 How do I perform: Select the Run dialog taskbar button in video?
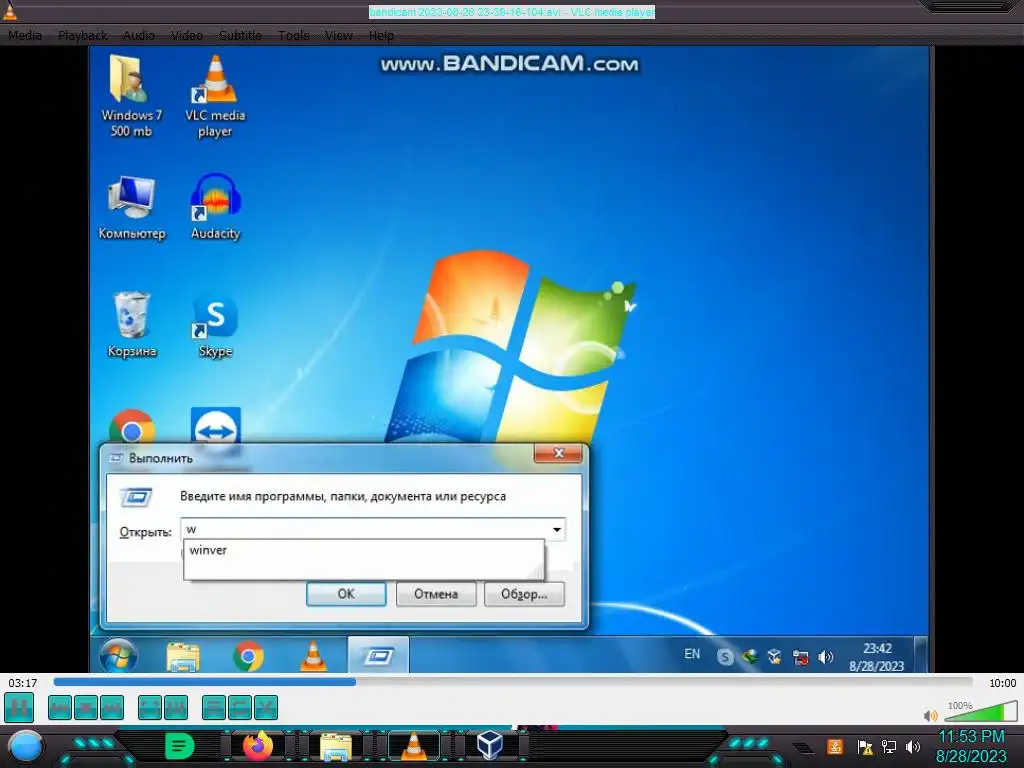(378, 655)
